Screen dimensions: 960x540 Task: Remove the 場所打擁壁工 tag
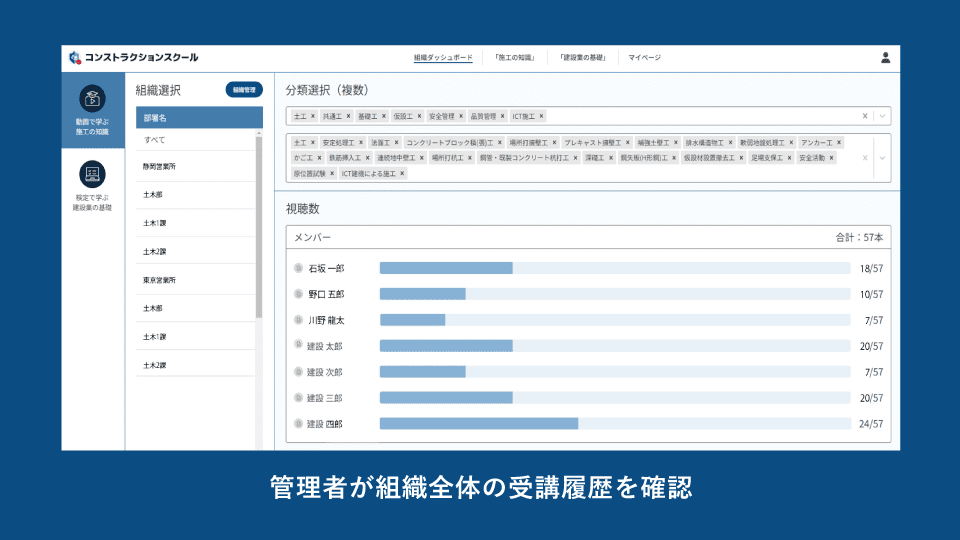click(x=554, y=143)
